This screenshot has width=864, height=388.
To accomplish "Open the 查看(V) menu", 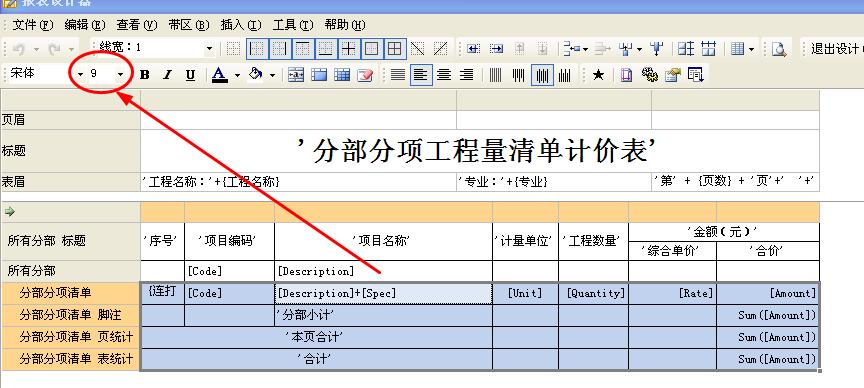I will [137, 25].
